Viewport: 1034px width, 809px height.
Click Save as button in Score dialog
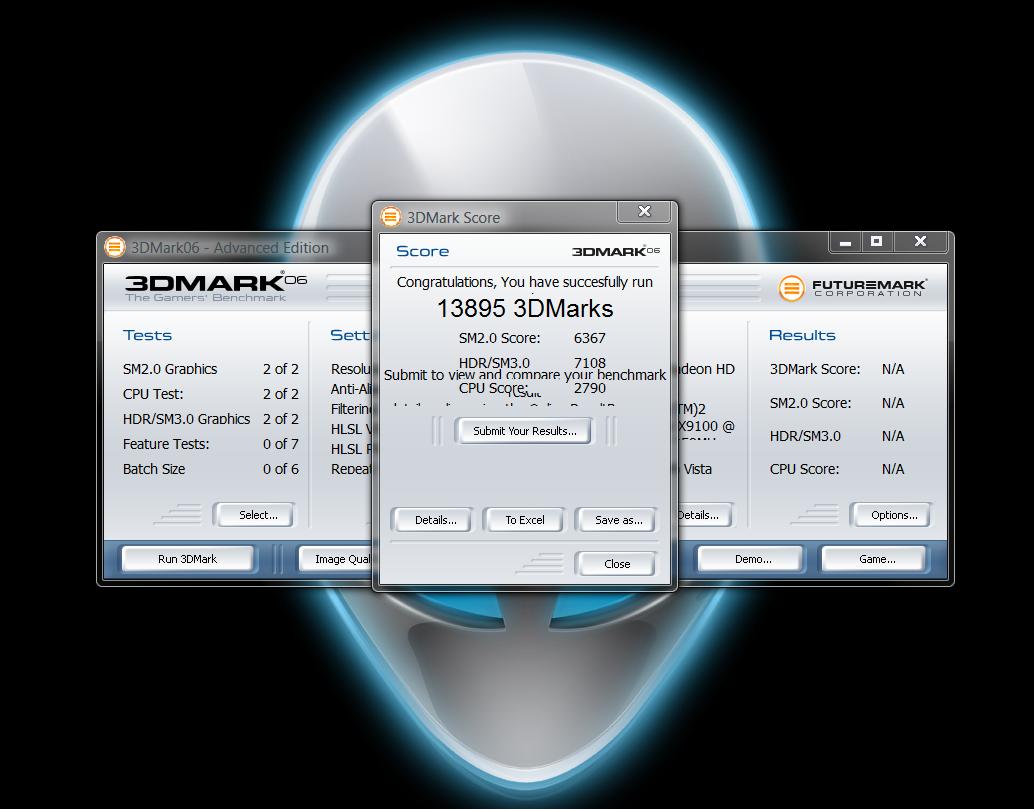(618, 520)
